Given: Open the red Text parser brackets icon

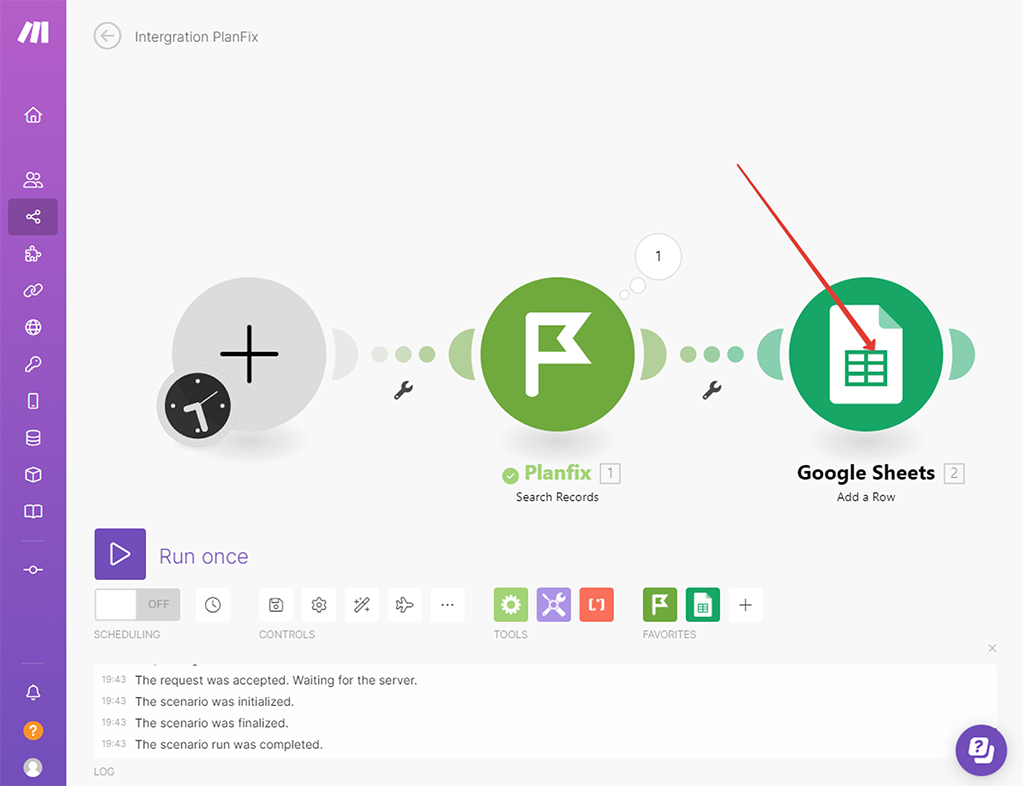Looking at the screenshot, I should [x=597, y=605].
